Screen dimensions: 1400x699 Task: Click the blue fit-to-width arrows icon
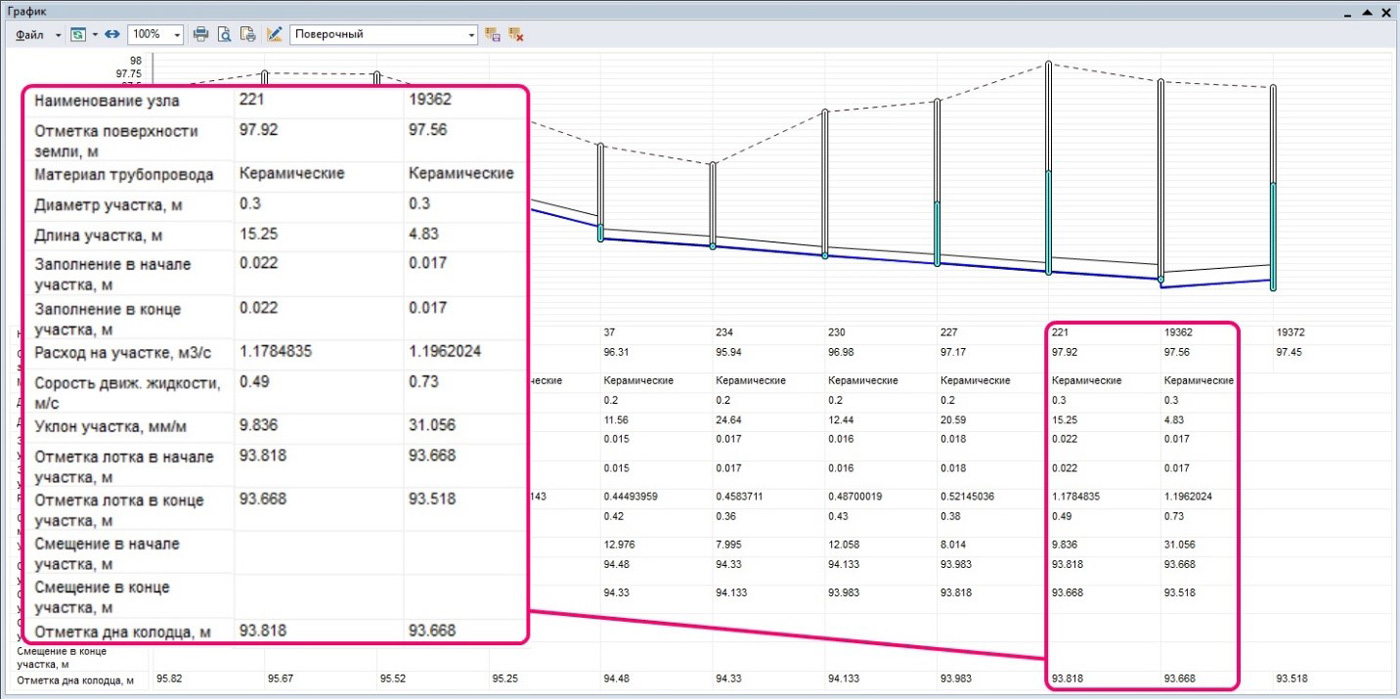pos(112,34)
